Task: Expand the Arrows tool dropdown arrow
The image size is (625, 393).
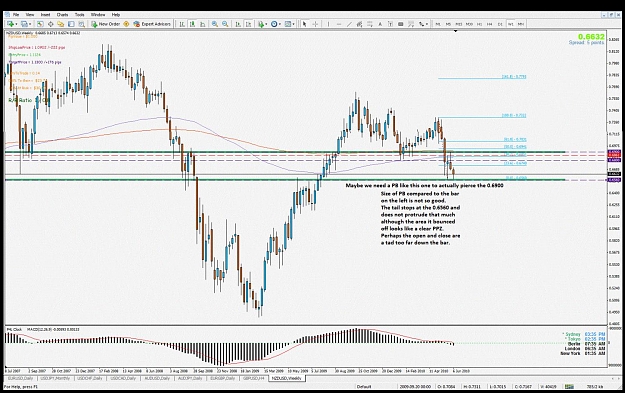Action: tap(426, 24)
